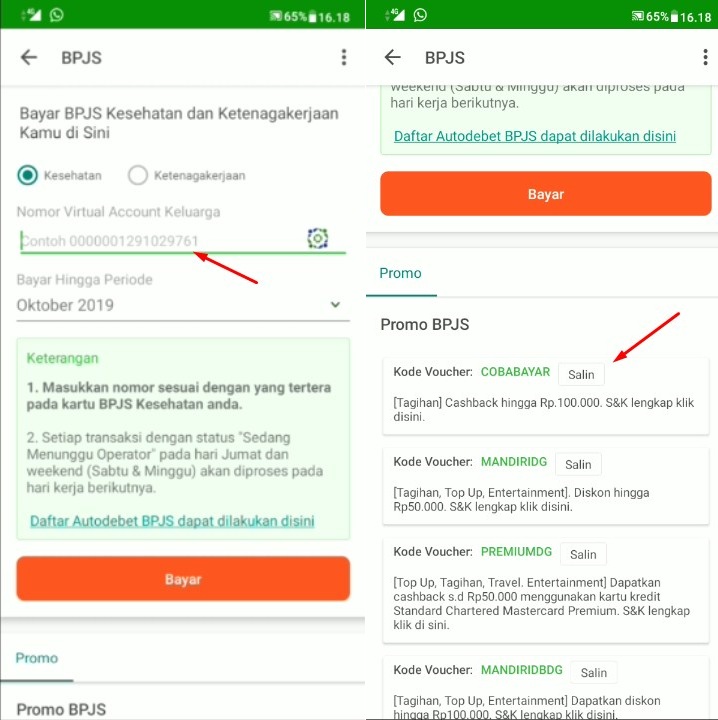Tap back arrow on left BPJS screen
Viewport: 718px width, 720px height.
[28, 57]
